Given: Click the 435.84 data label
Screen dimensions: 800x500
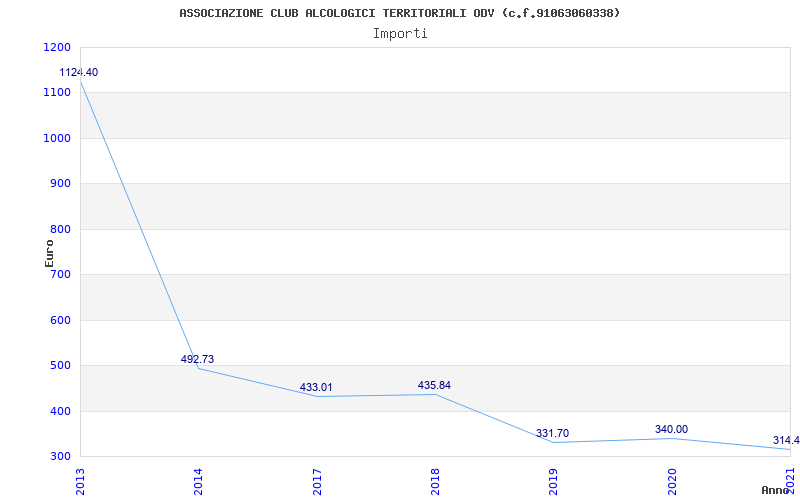Looking at the screenshot, I should tap(434, 385).
